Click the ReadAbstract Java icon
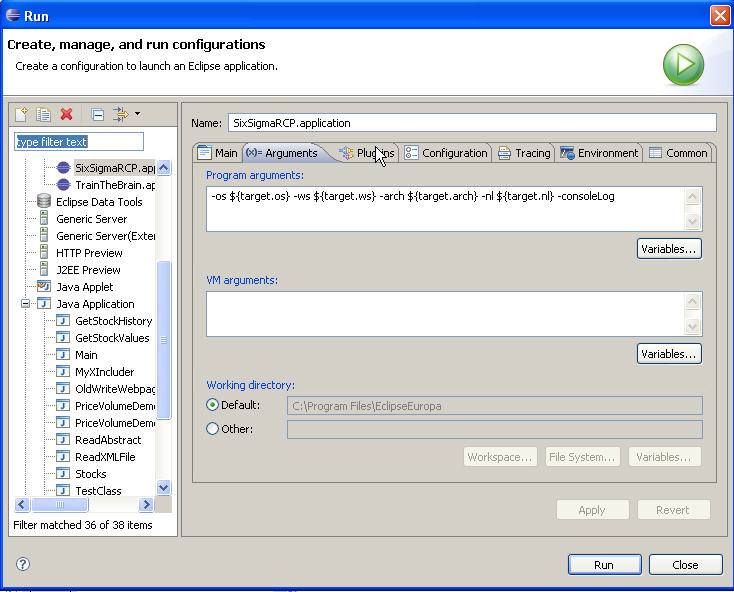734x592 pixels. click(63, 439)
